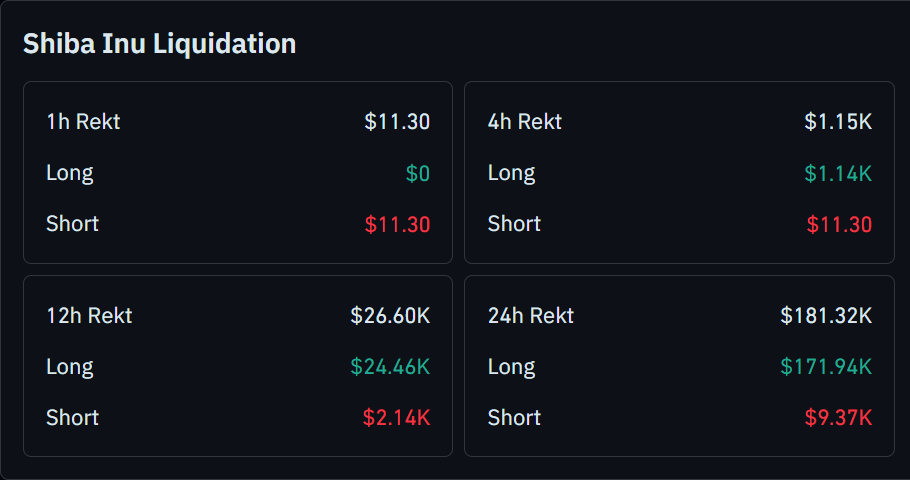Click the red $2.14K Short value
The height and width of the screenshot is (480, 910).
(x=397, y=418)
